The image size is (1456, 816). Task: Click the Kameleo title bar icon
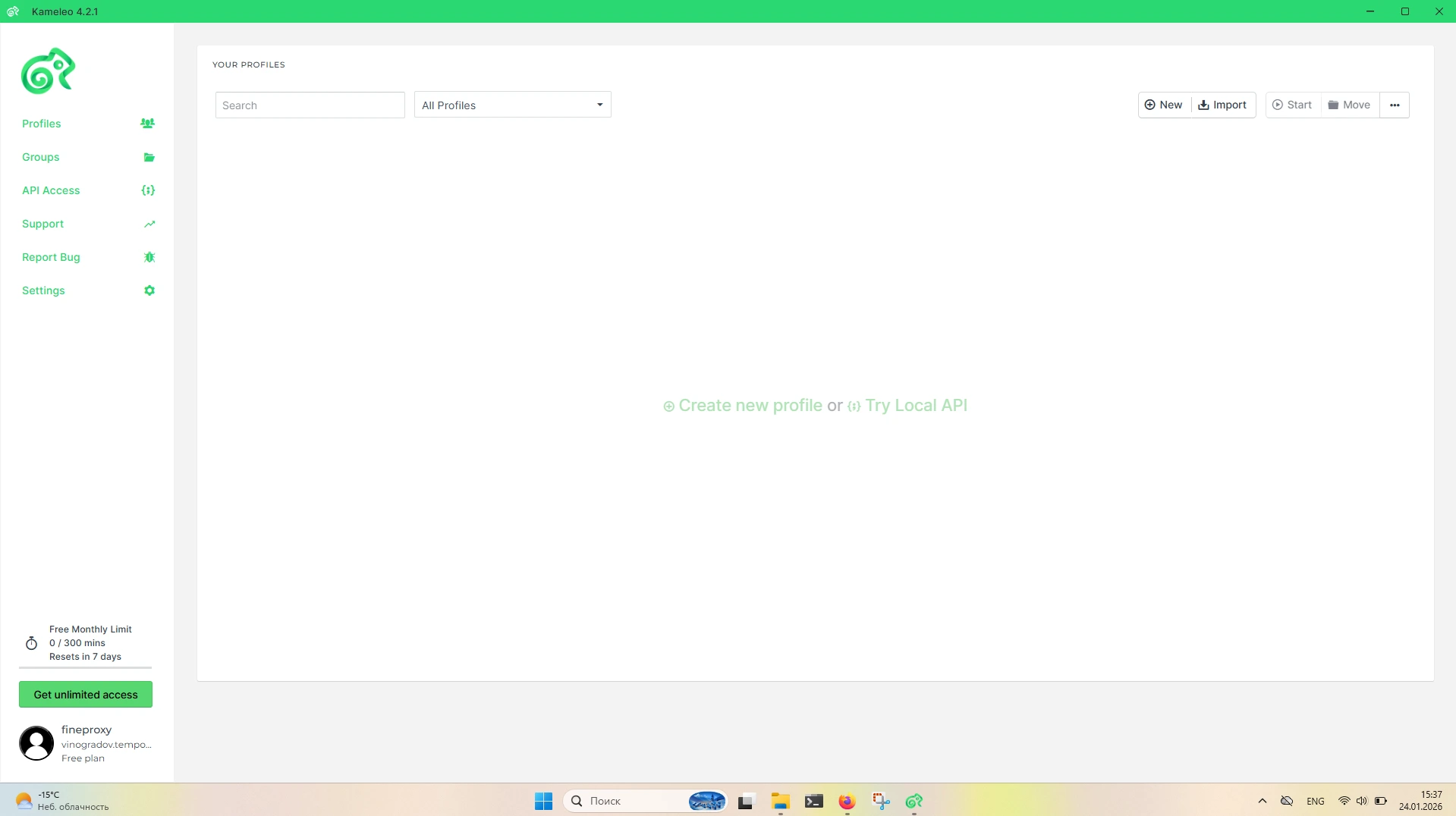point(13,11)
